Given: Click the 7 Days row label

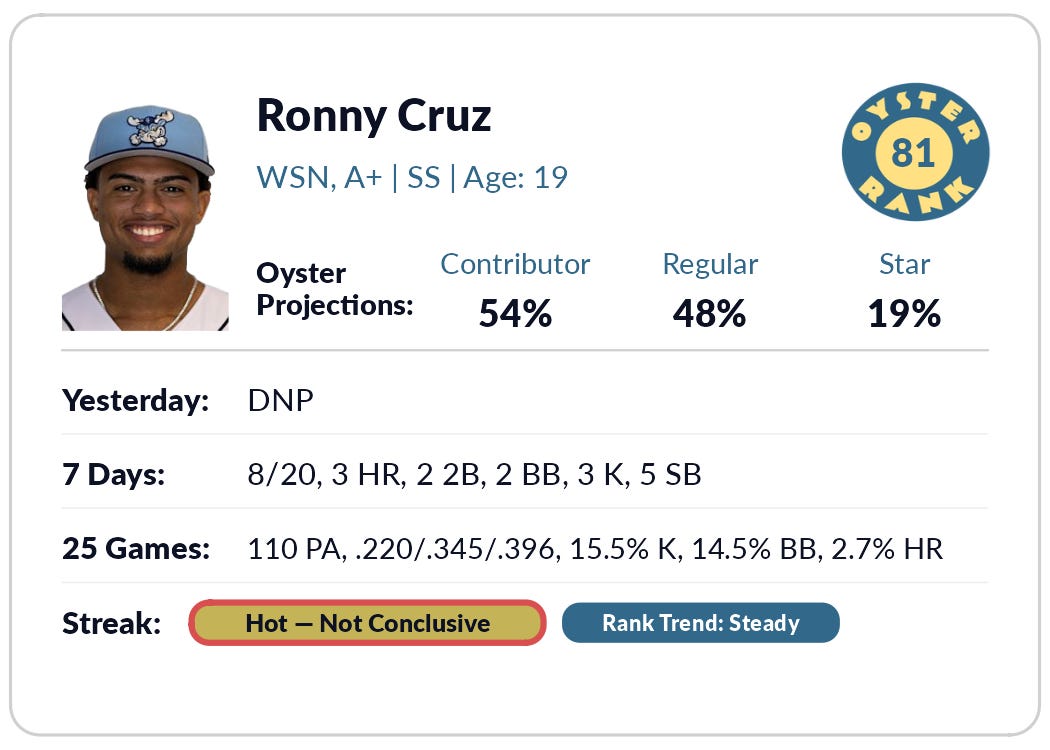Looking at the screenshot, I should click(113, 475).
